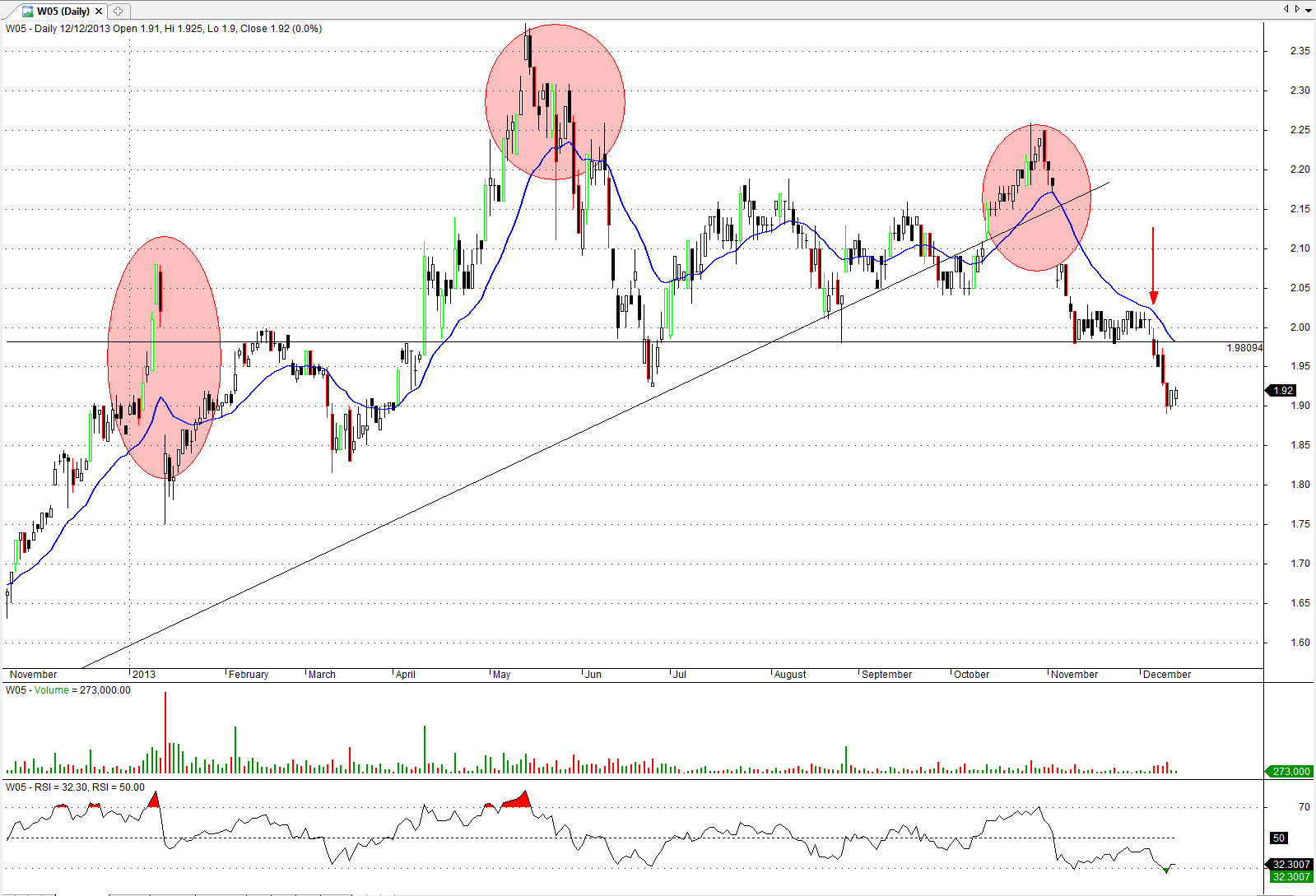The image size is (1316, 896).
Task: Click the W05 Volume pane label
Action: point(67,690)
